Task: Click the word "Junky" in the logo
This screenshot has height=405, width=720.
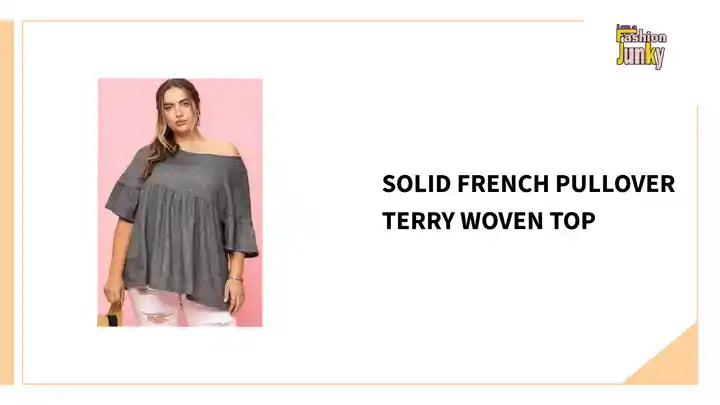Action: click(640, 56)
